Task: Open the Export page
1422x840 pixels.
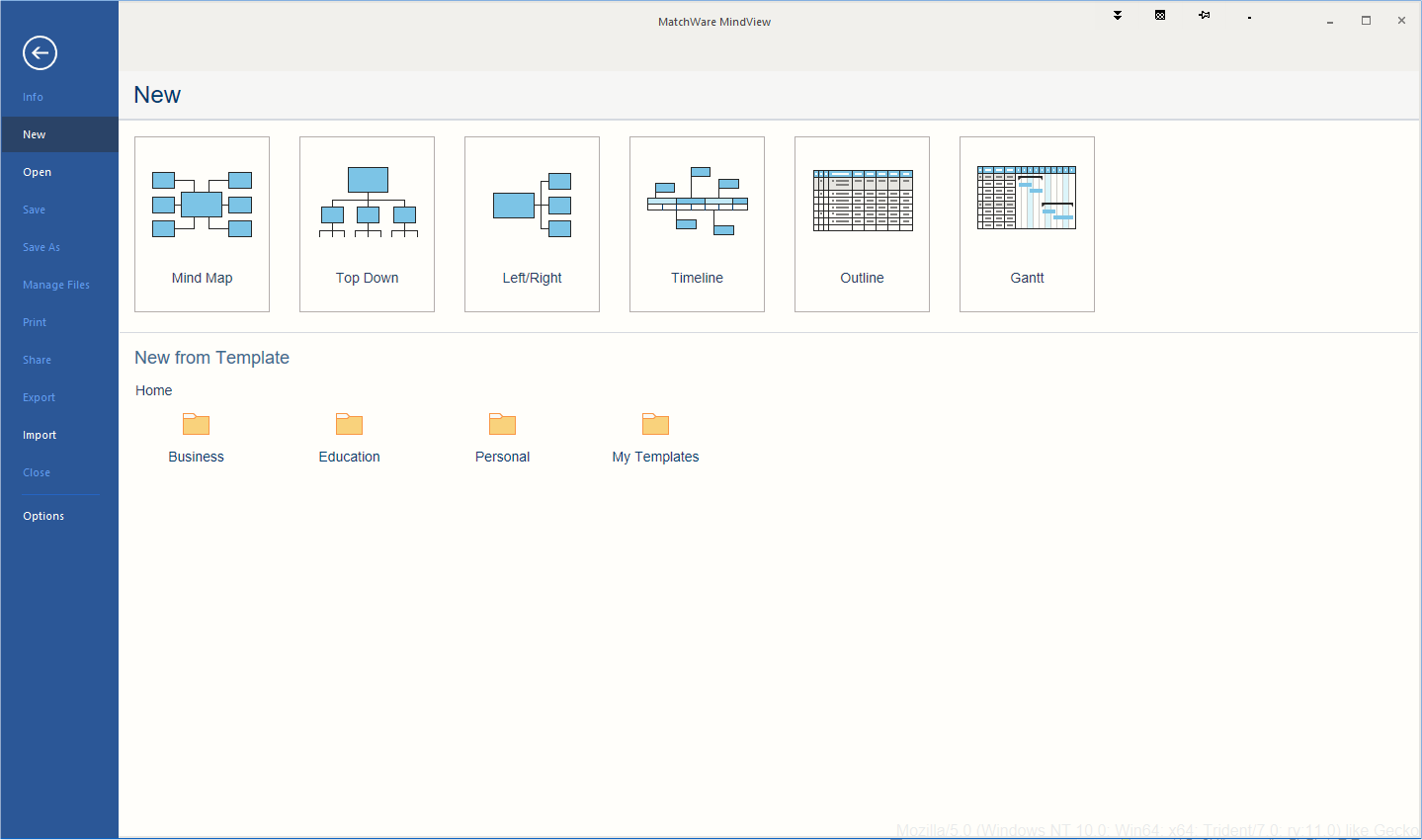Action: (59, 397)
